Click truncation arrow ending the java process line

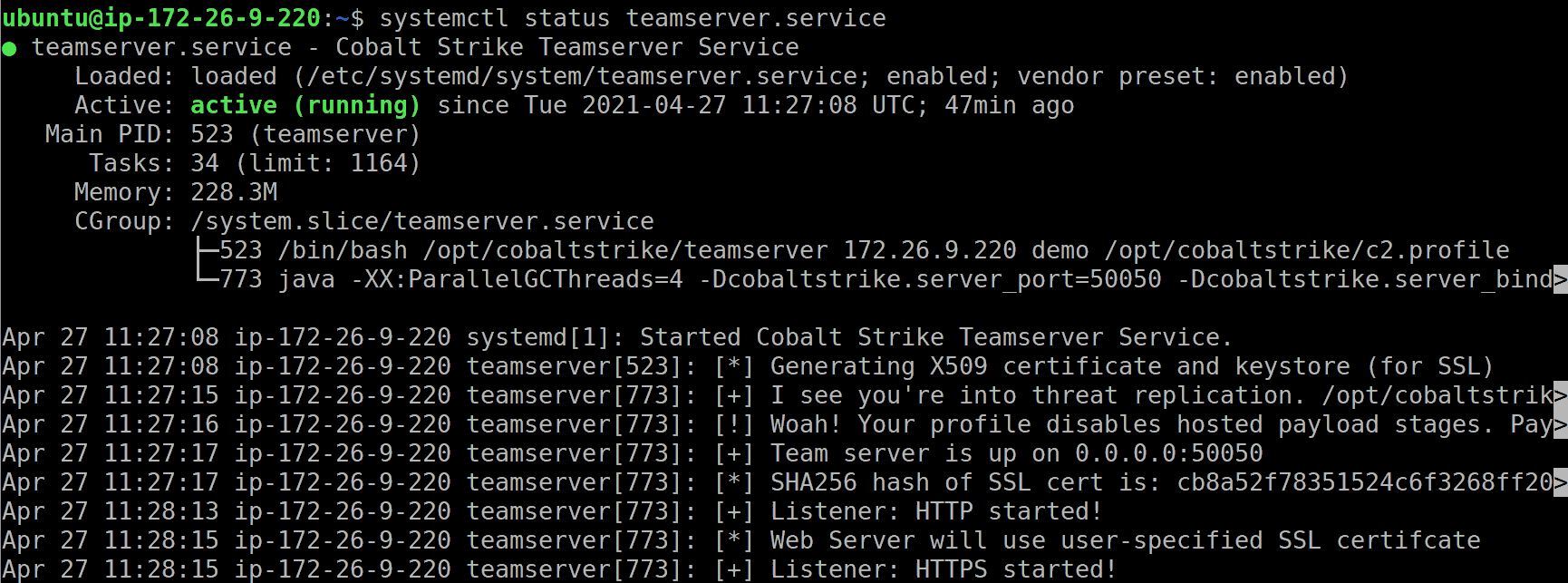(x=1560, y=279)
